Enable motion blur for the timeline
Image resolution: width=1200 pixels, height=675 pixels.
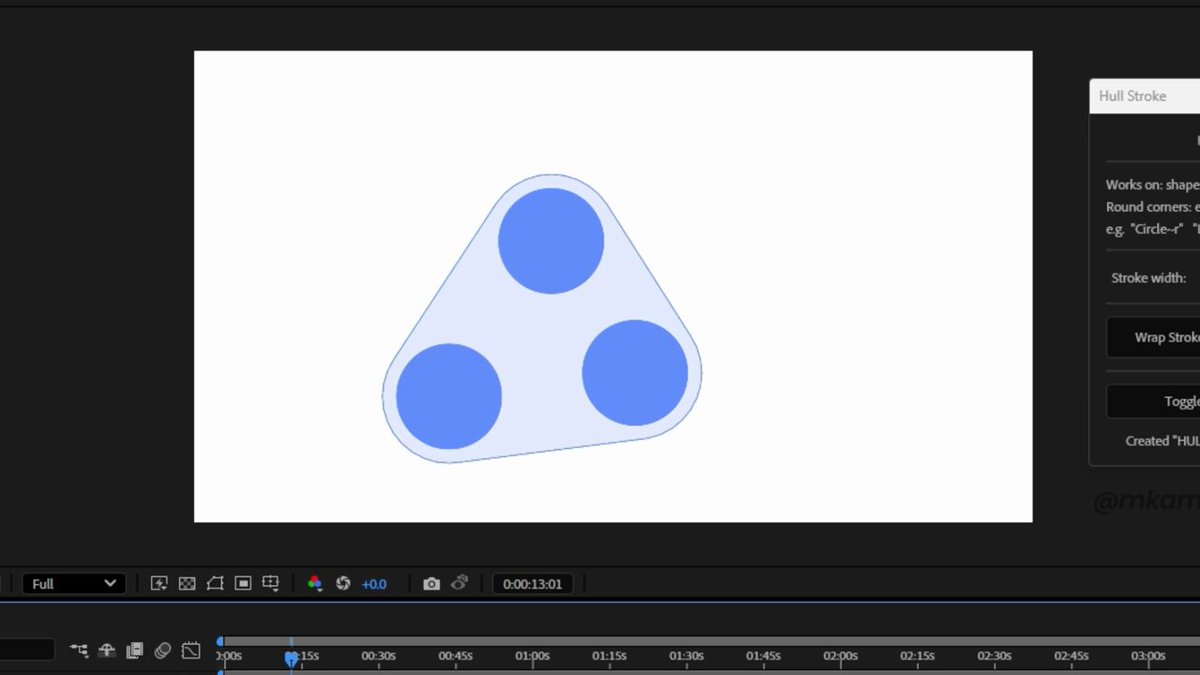click(163, 650)
